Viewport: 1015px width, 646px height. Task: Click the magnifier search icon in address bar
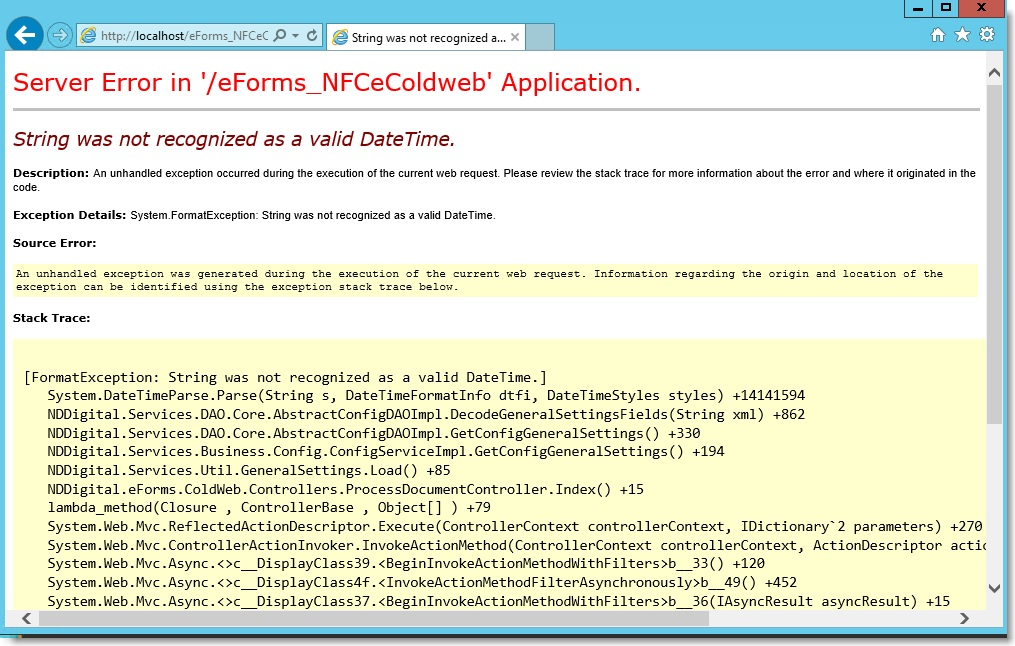[x=280, y=36]
